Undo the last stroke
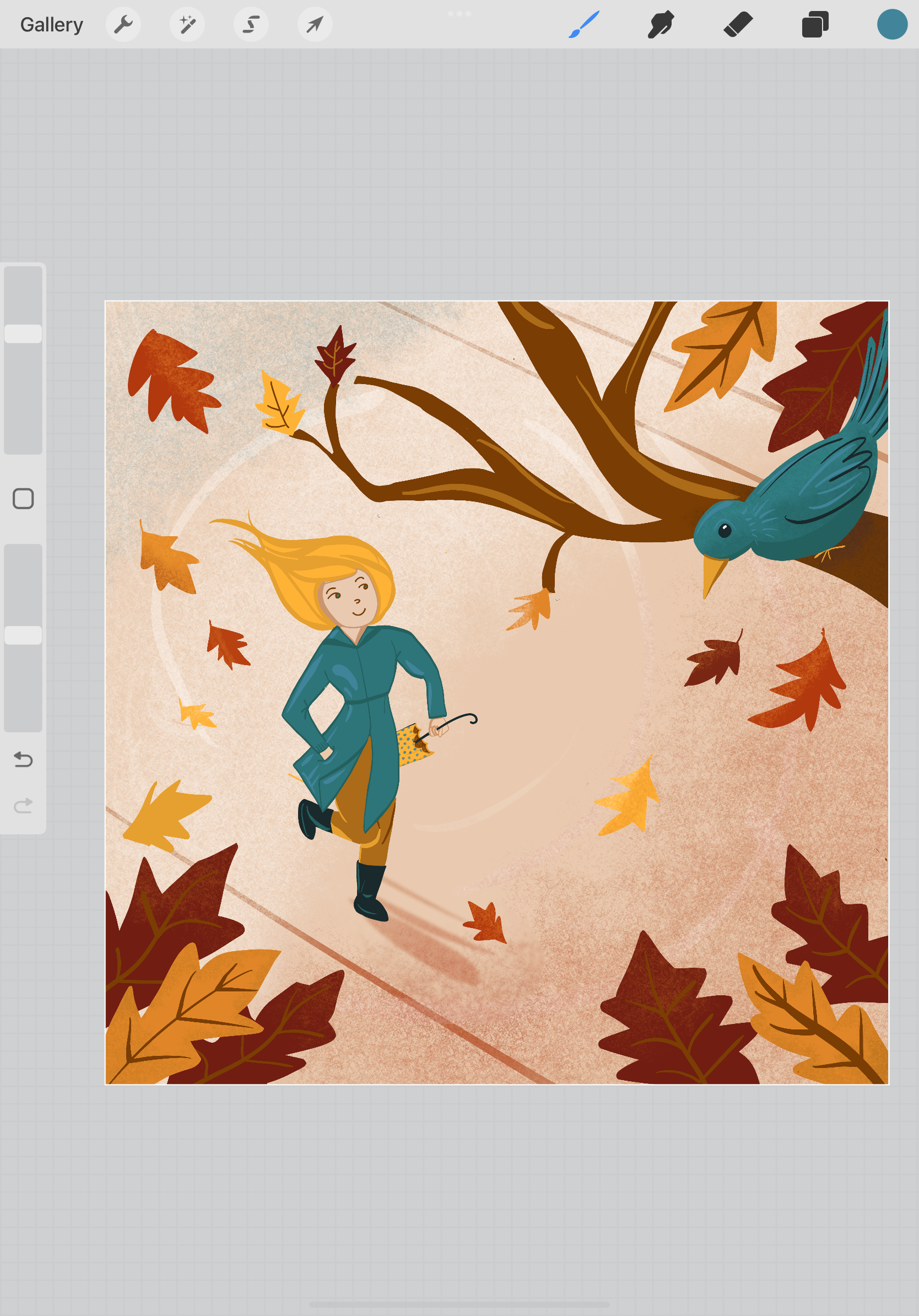 (24, 759)
